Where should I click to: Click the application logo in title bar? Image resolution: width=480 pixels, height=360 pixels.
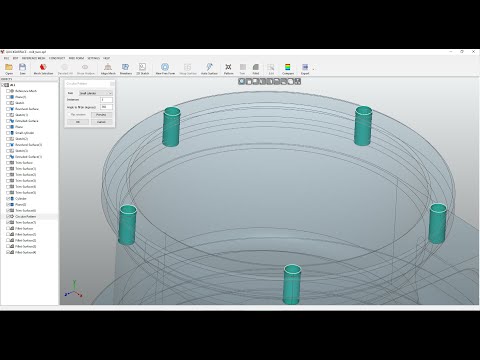(x=2, y=52)
